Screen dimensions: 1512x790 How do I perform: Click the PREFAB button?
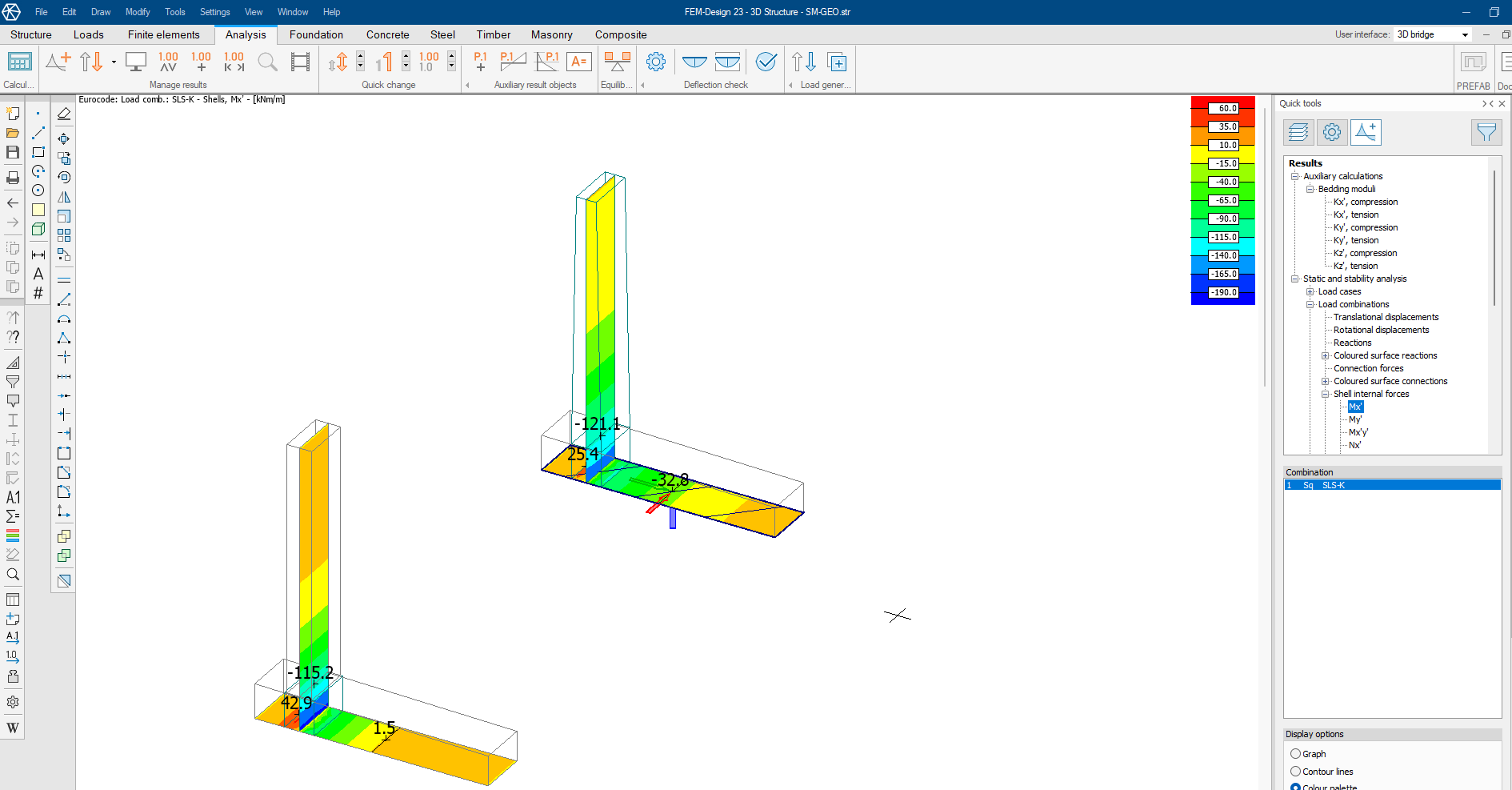pyautogui.click(x=1473, y=70)
